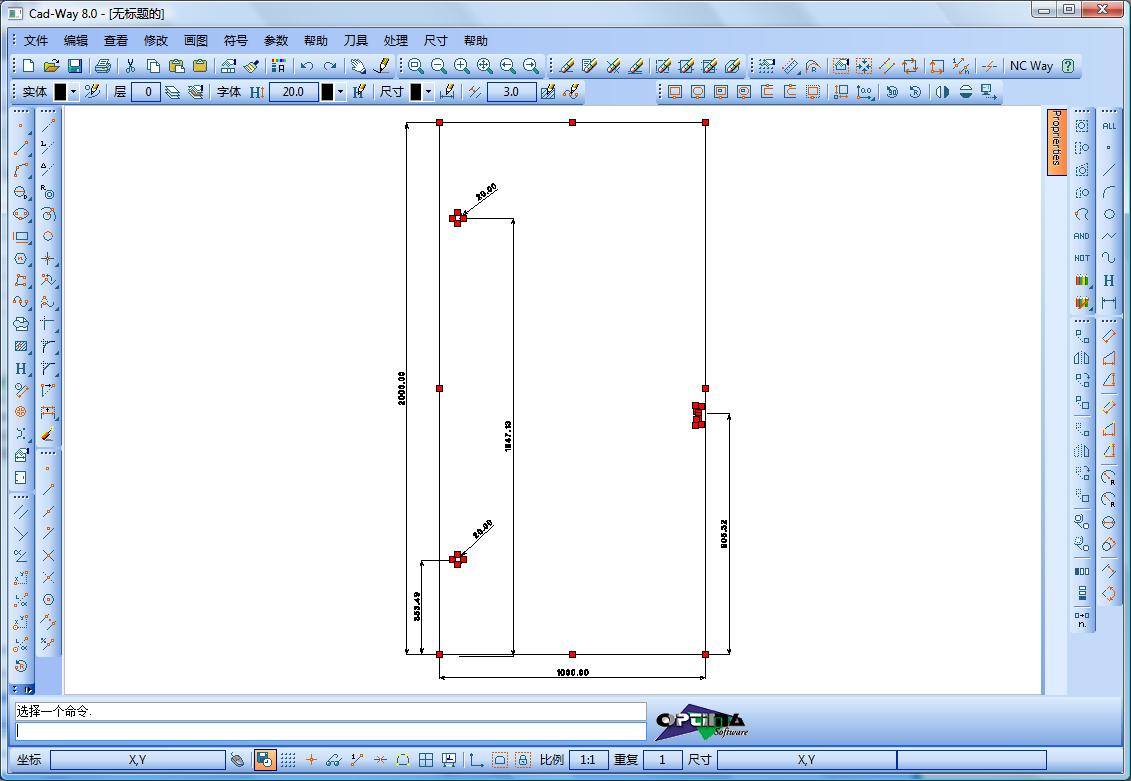
Task: Click the 1000.00 dimension text
Action: pyautogui.click(x=573, y=673)
